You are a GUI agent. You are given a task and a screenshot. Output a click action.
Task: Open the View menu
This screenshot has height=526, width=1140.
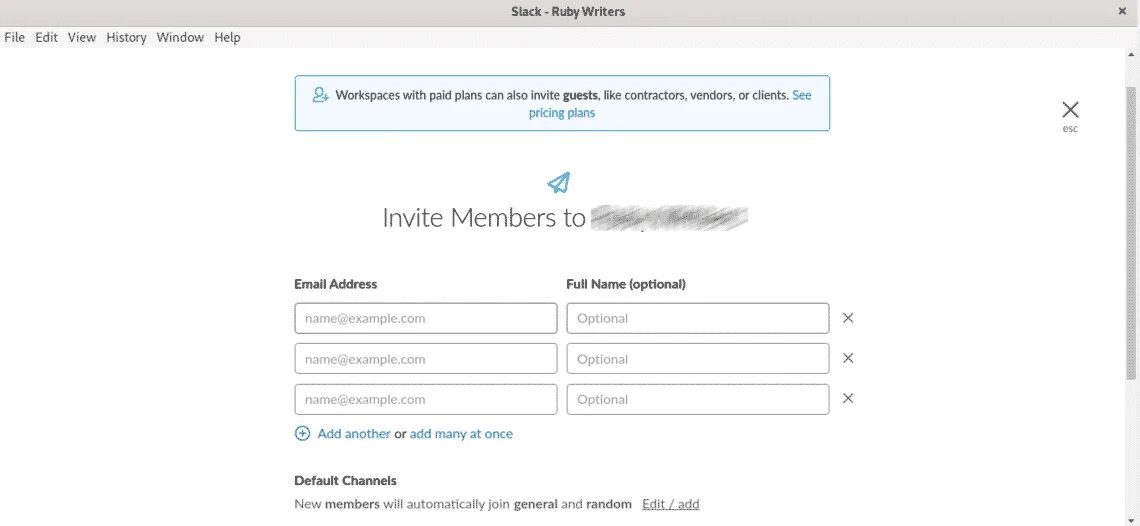82,37
